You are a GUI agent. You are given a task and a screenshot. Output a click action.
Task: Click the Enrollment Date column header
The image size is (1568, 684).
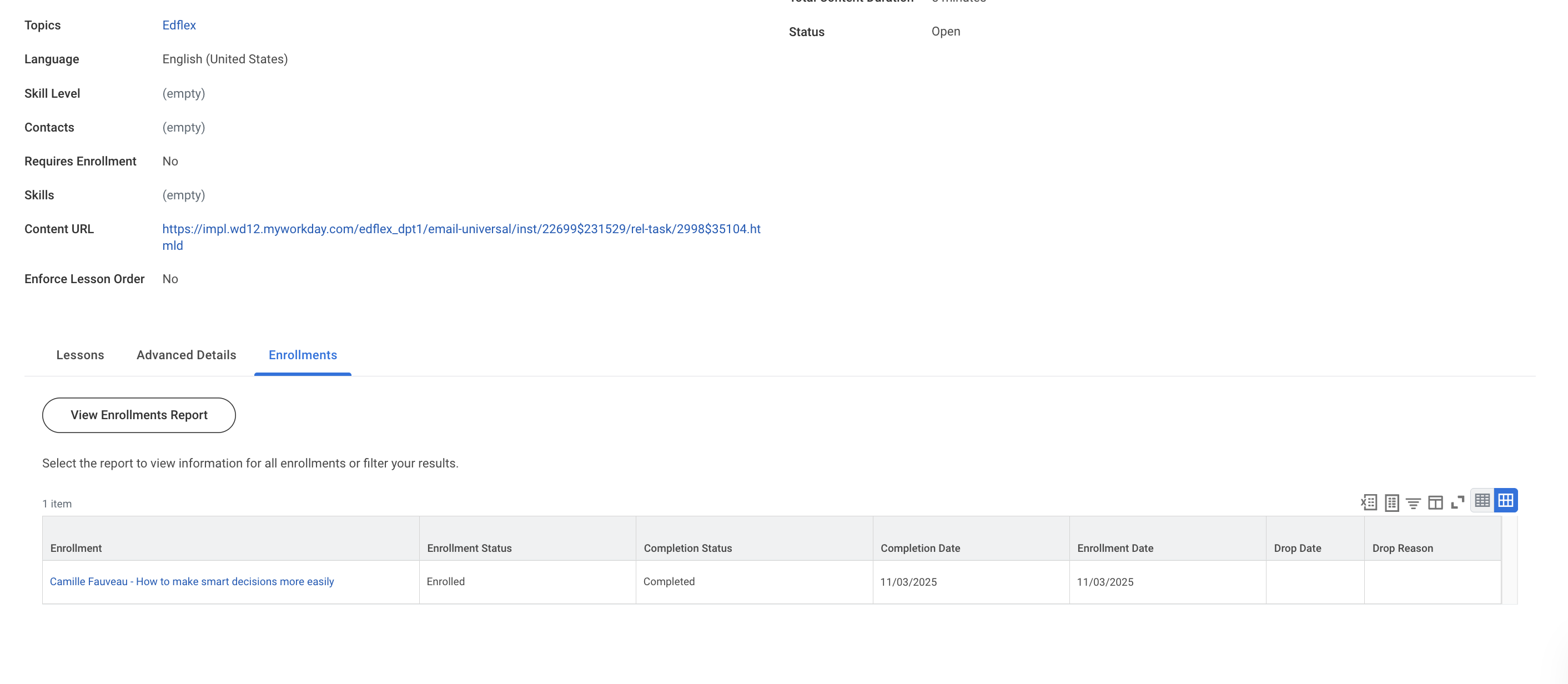pyautogui.click(x=1168, y=539)
